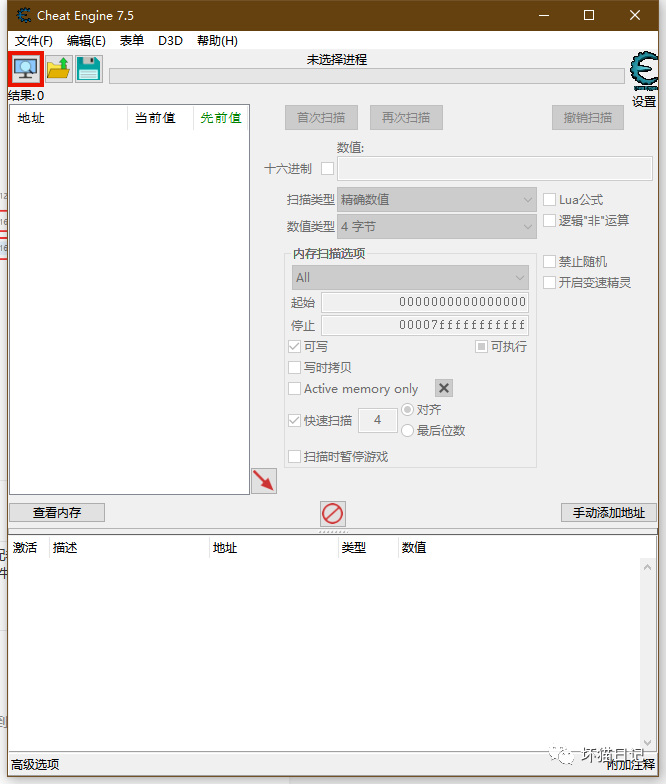Enable the 逻辑"非"运算 checkbox
The image size is (666, 784).
550,220
